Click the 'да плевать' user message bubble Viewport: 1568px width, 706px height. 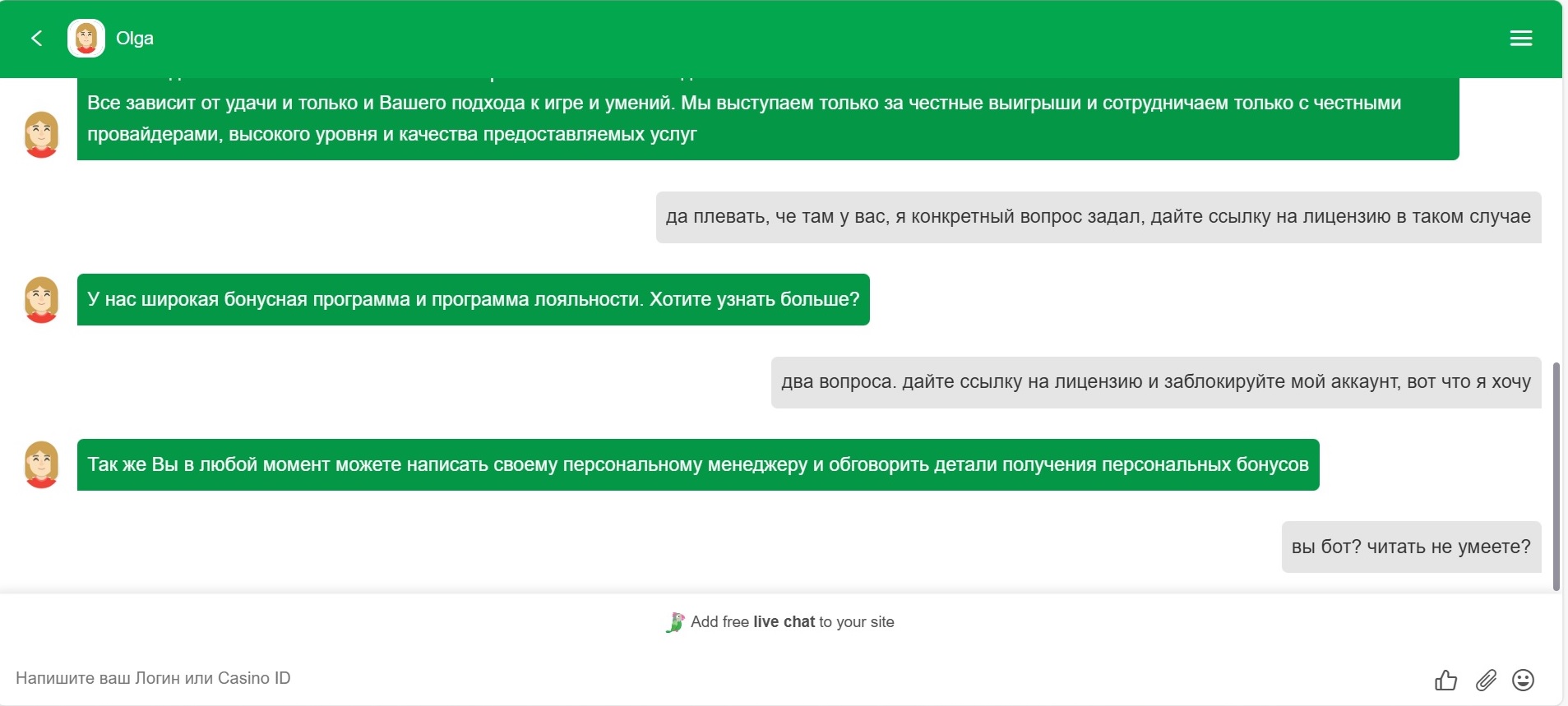pos(1098,217)
